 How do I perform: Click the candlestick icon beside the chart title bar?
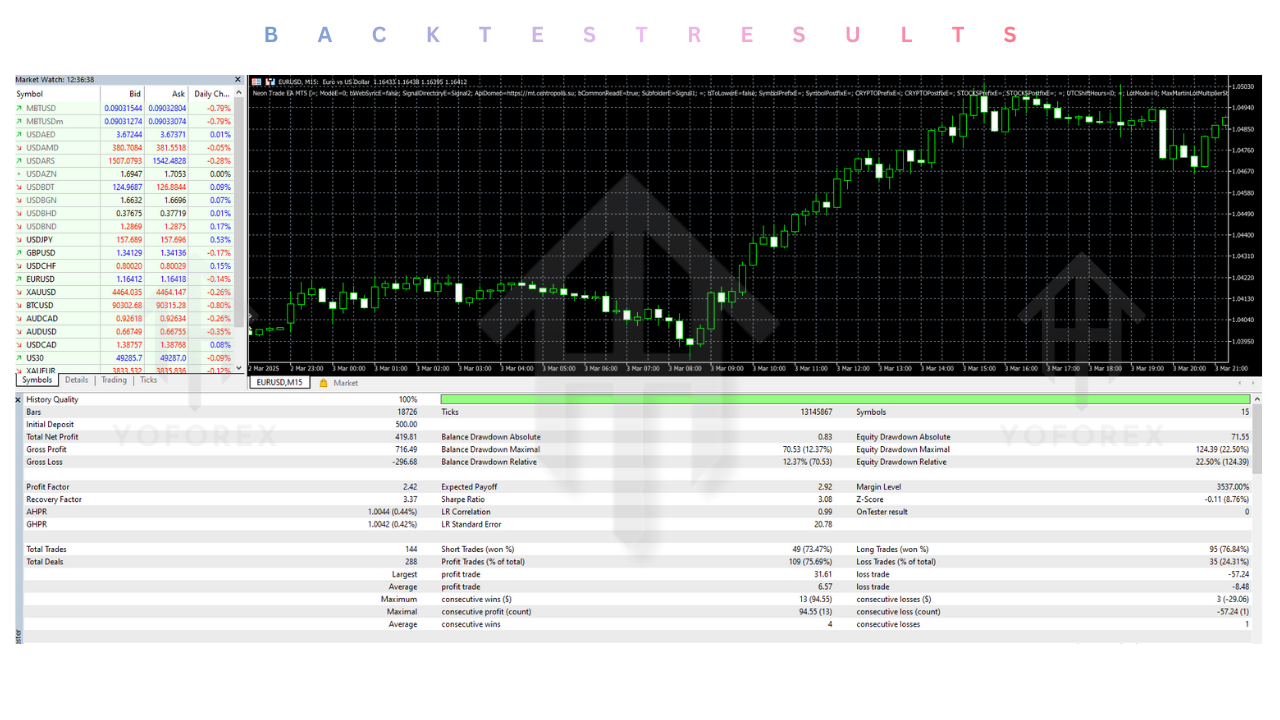270,81
